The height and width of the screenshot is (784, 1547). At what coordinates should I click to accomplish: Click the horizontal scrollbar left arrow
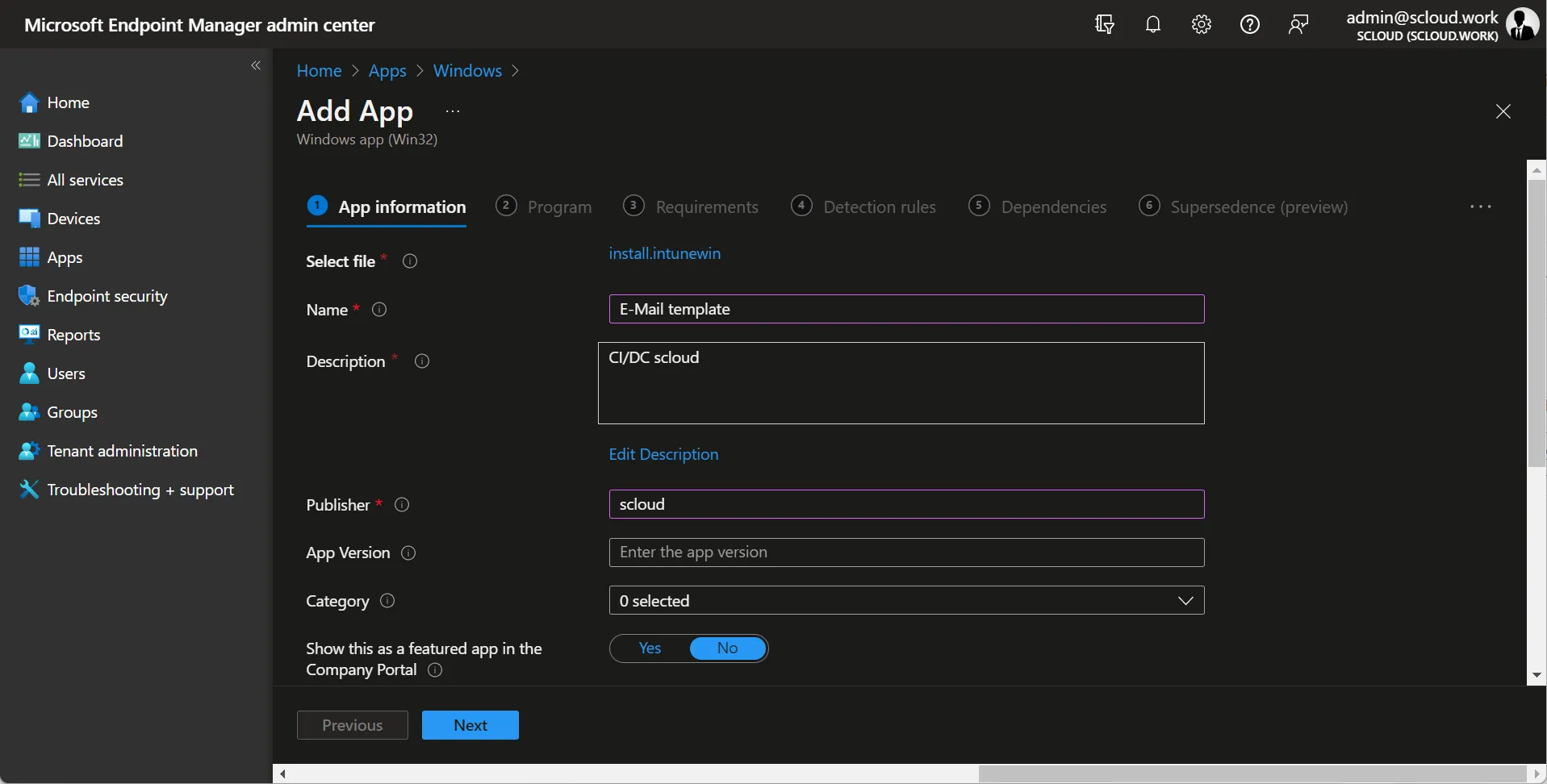click(282, 774)
